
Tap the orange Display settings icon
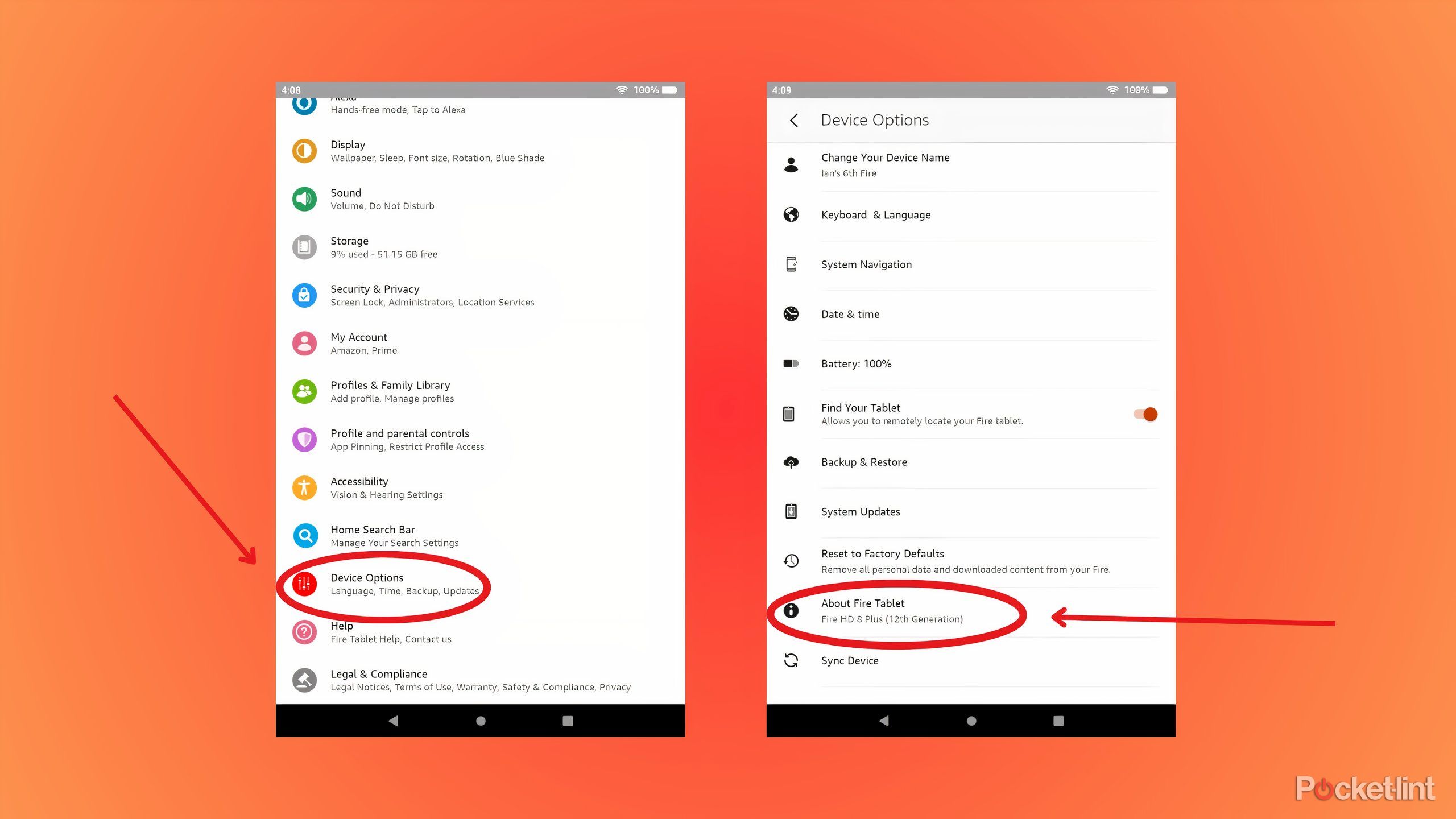(x=304, y=151)
